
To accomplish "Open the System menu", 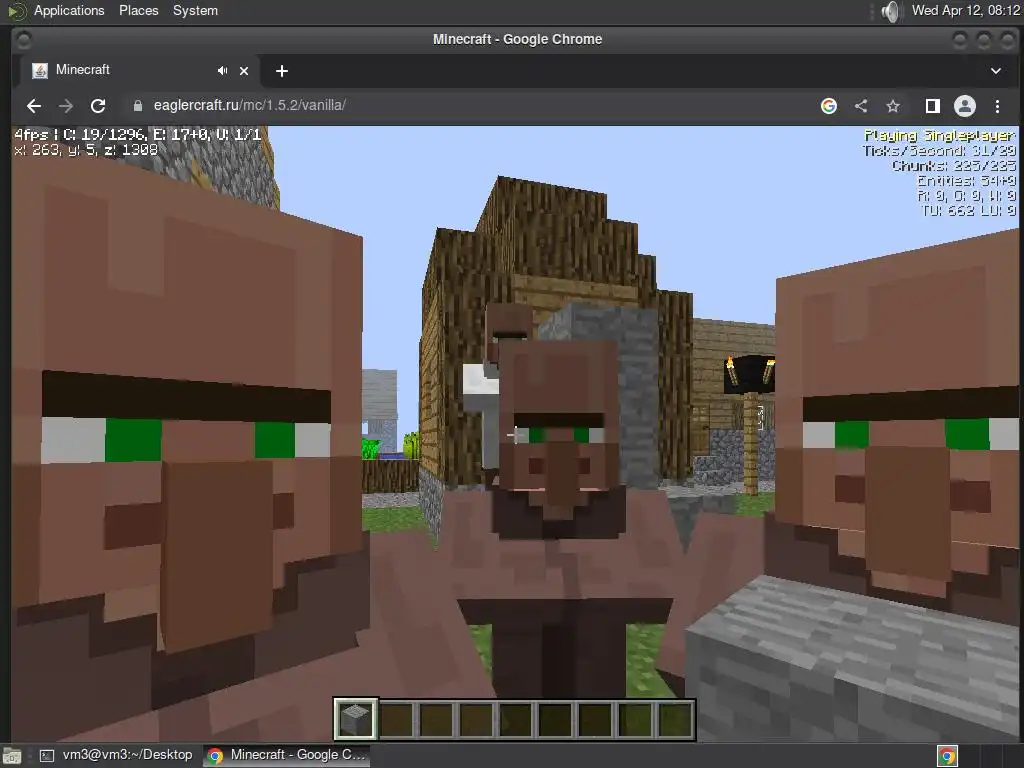I will pos(195,10).
